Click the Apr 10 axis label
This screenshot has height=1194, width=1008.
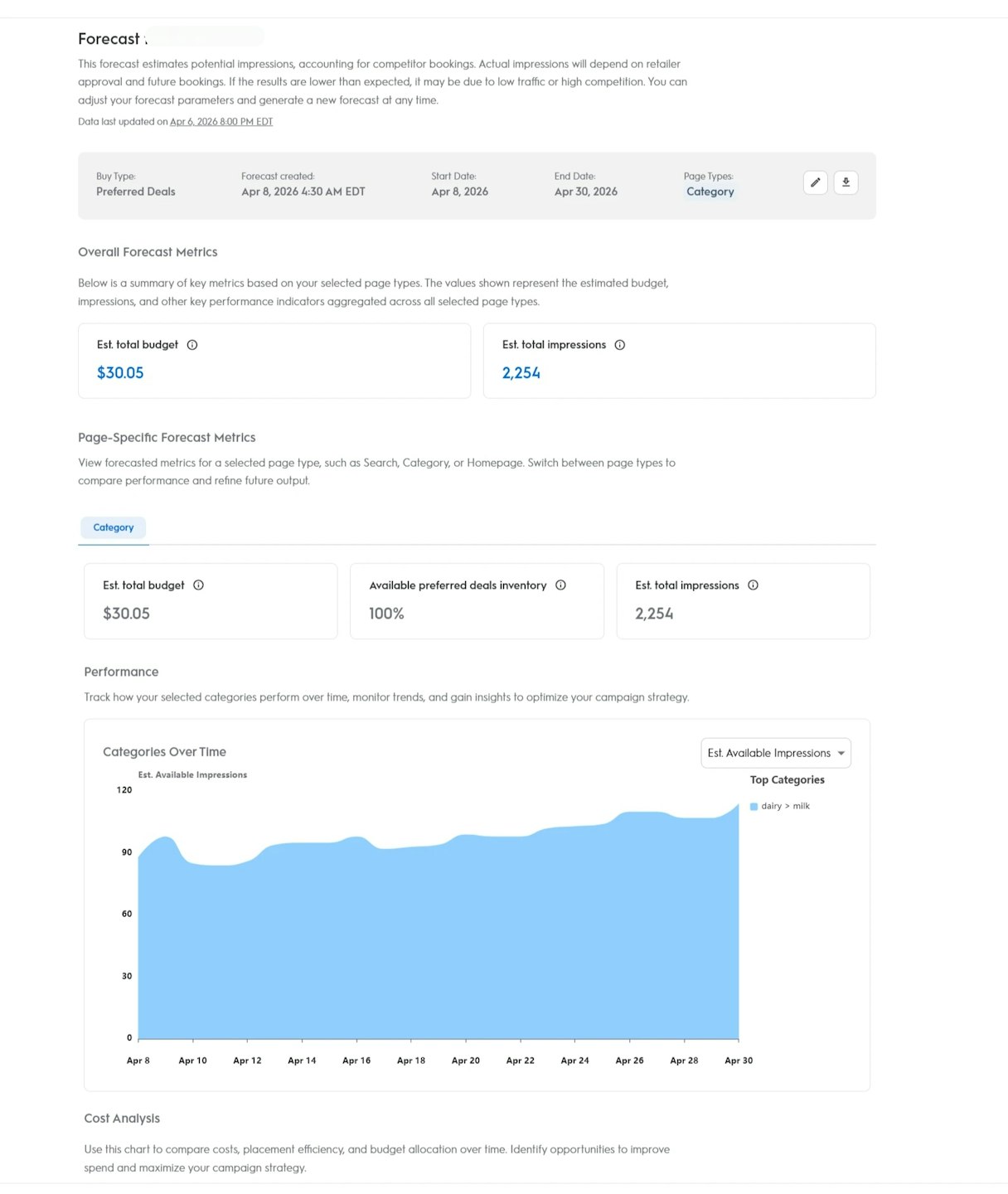click(193, 1061)
